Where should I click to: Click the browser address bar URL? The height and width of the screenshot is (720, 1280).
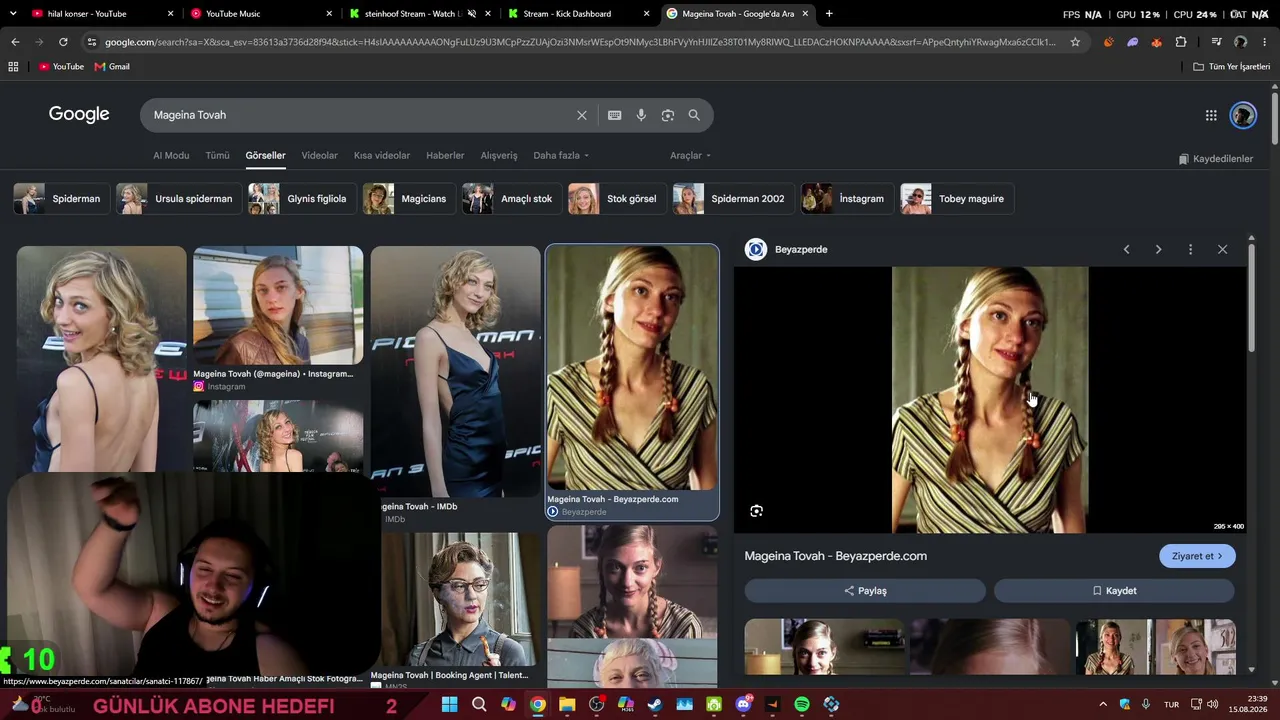pos(580,42)
